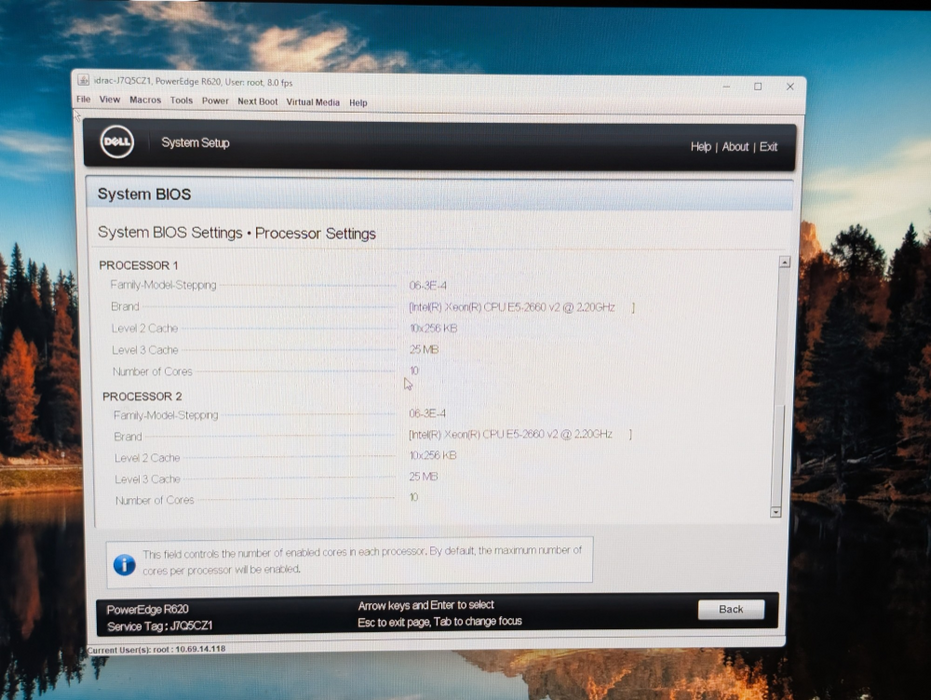Viewport: 931px width, 700px height.
Task: Click Processor 2 Number of Cores label
Action: point(154,501)
